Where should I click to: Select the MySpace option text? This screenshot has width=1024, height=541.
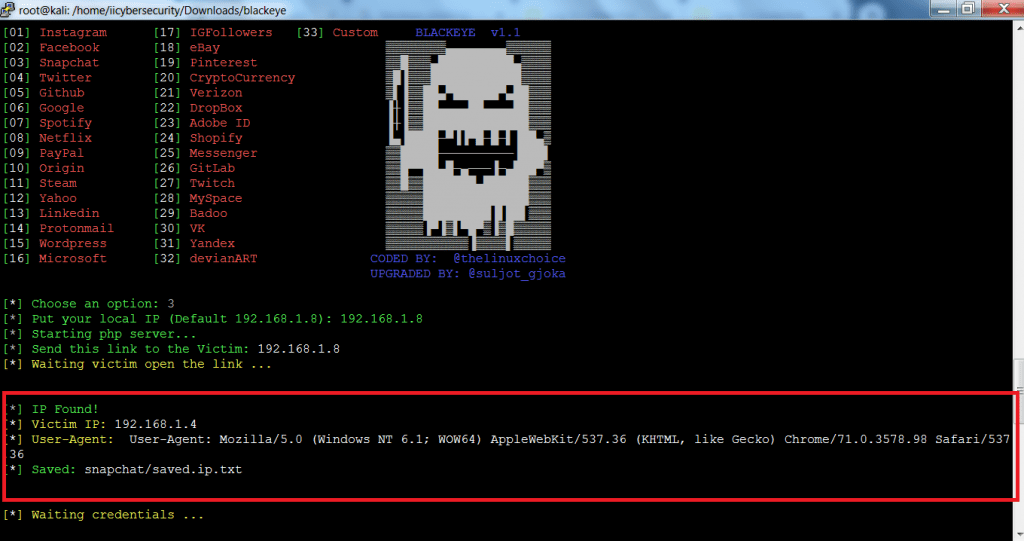(x=216, y=197)
